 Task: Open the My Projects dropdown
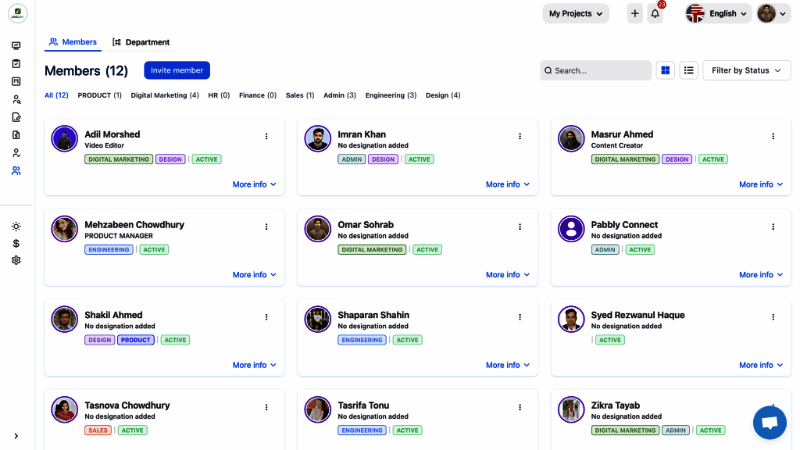575,13
